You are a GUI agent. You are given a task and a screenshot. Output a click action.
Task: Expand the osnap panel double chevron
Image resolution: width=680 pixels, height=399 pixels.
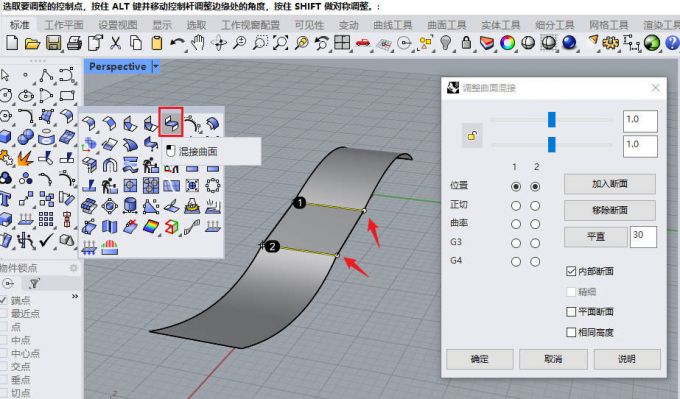click(x=75, y=296)
